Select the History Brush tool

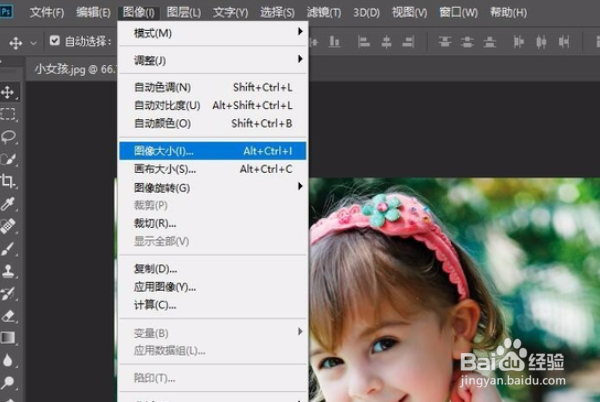8,293
